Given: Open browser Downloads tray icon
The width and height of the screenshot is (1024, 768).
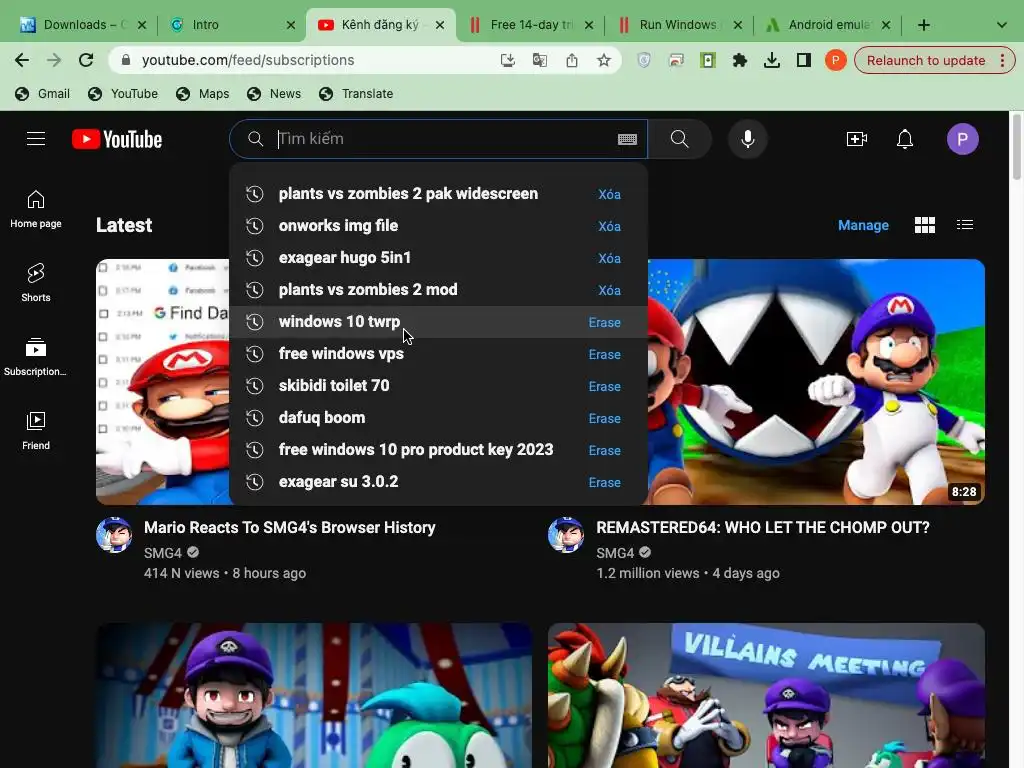Looking at the screenshot, I should click(771, 61).
